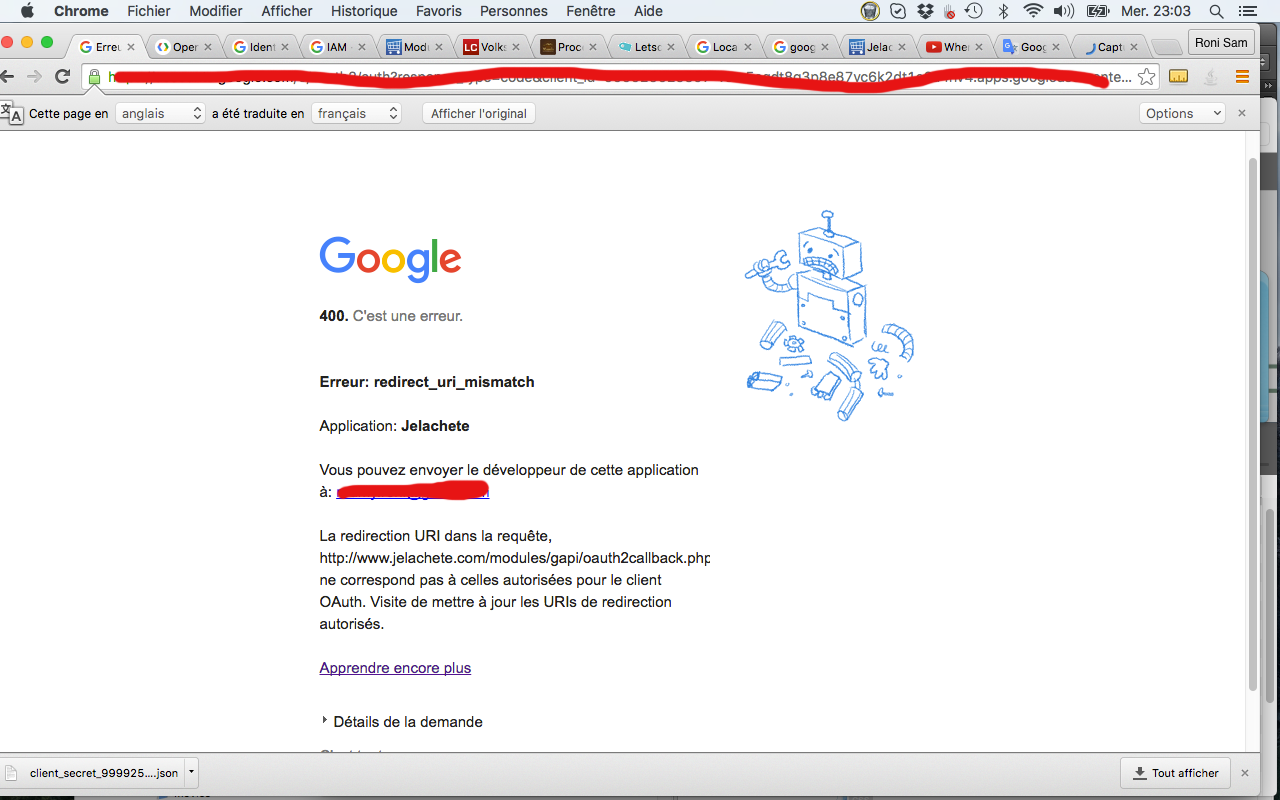Close the Erreur tab
Viewport: 1280px width, 800px height.
[130, 47]
